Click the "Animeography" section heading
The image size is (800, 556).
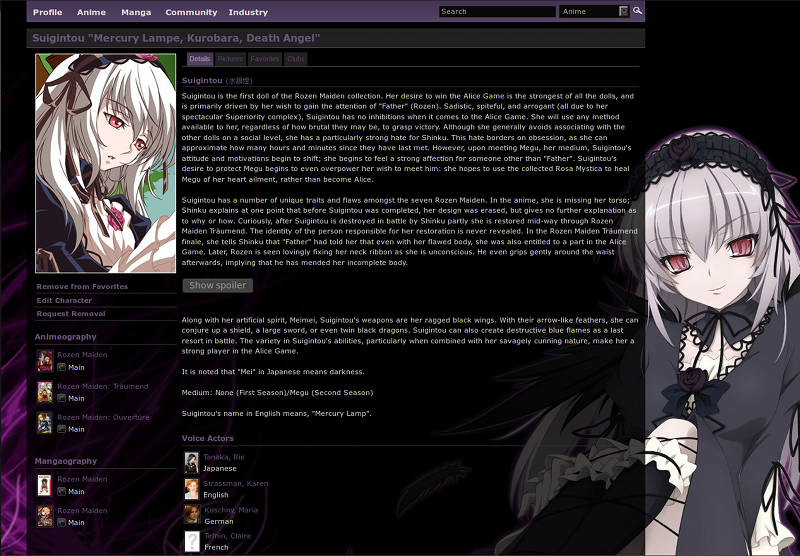click(65, 337)
